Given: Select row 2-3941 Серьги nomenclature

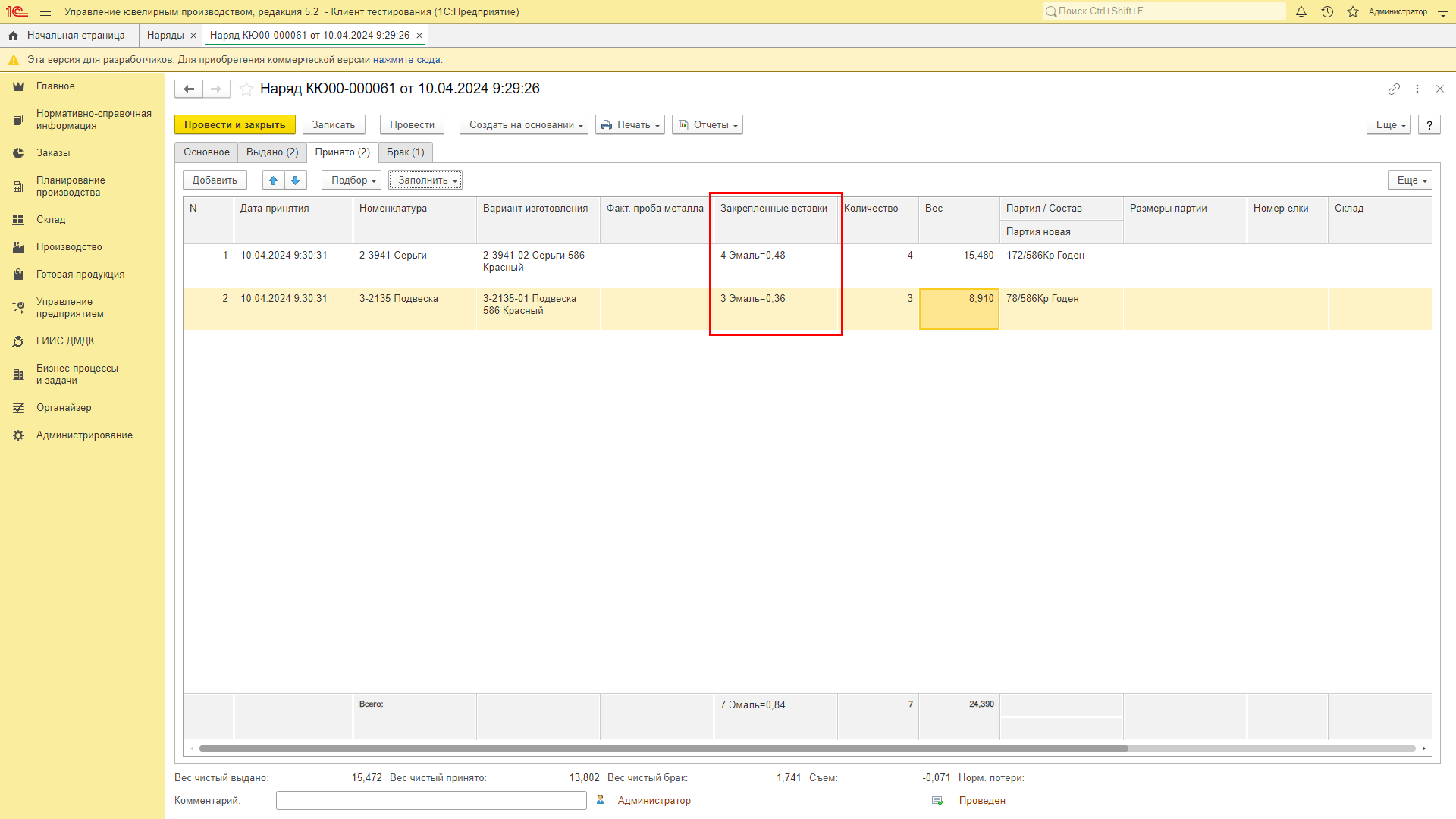Looking at the screenshot, I should 415,265.
